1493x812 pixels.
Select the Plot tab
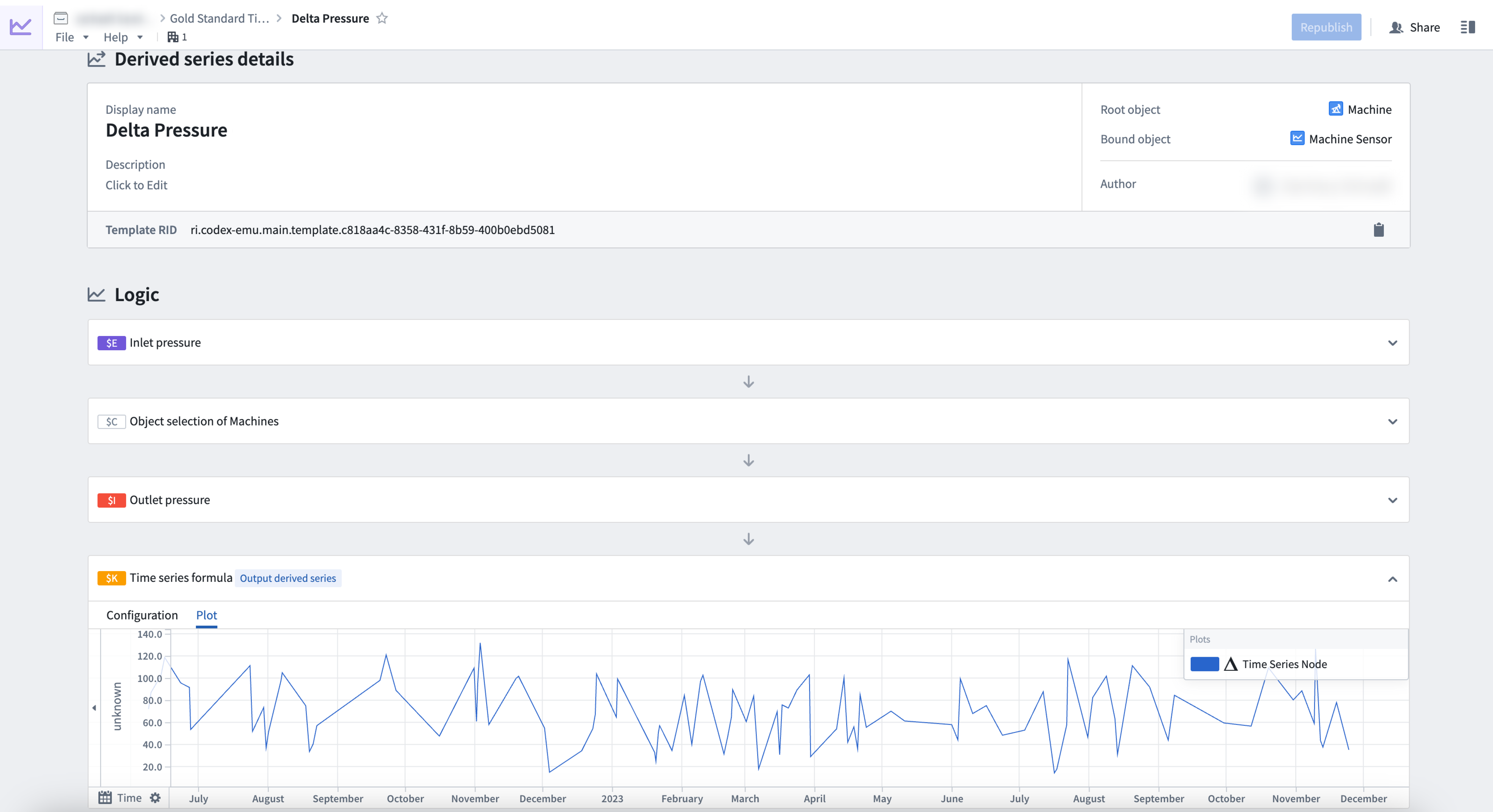click(206, 615)
